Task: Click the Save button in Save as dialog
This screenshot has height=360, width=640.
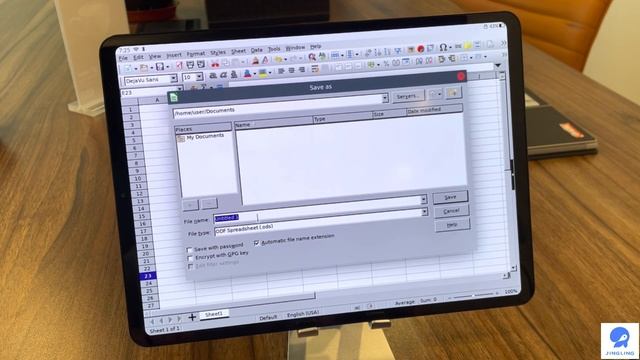Action: (x=450, y=197)
